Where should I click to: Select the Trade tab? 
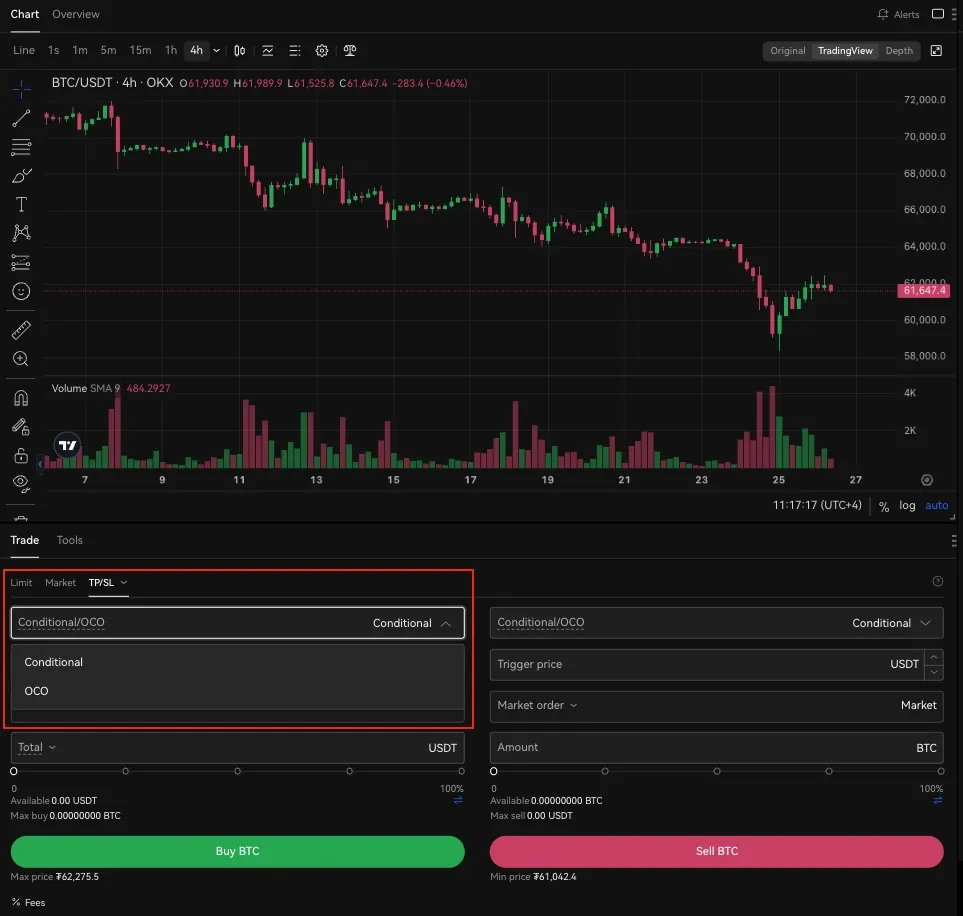(x=25, y=540)
